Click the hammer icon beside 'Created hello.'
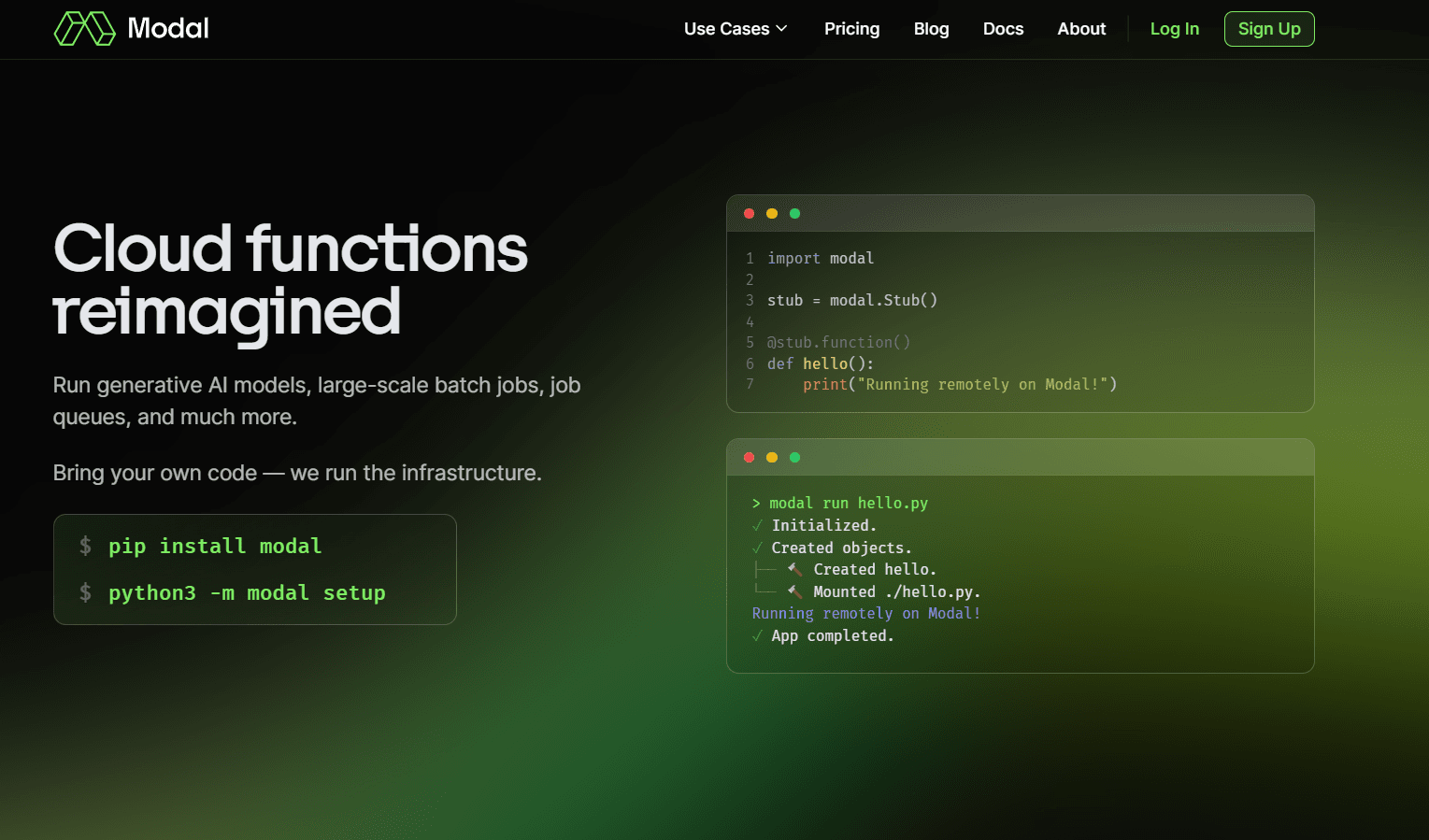 (x=793, y=568)
